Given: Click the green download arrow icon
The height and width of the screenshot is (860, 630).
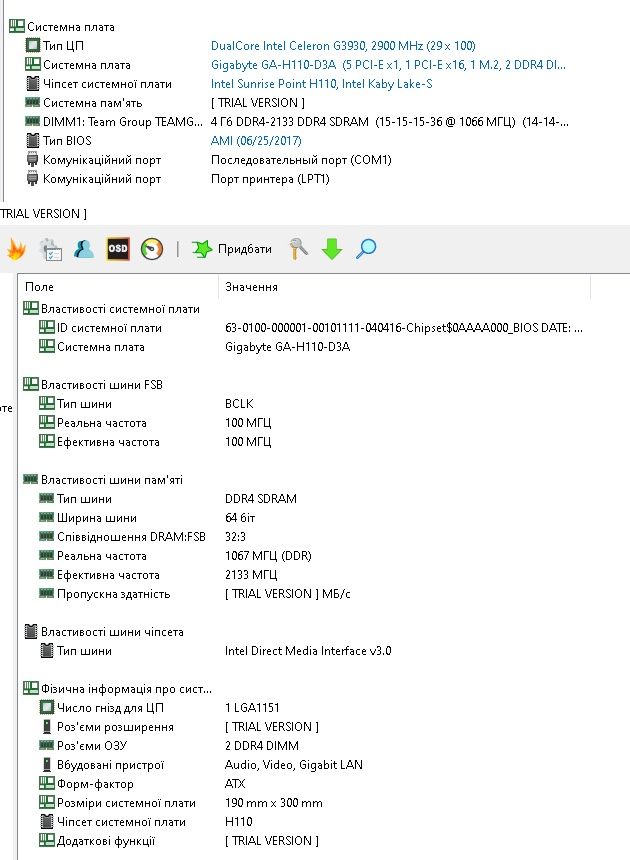Looking at the screenshot, I should (332, 249).
